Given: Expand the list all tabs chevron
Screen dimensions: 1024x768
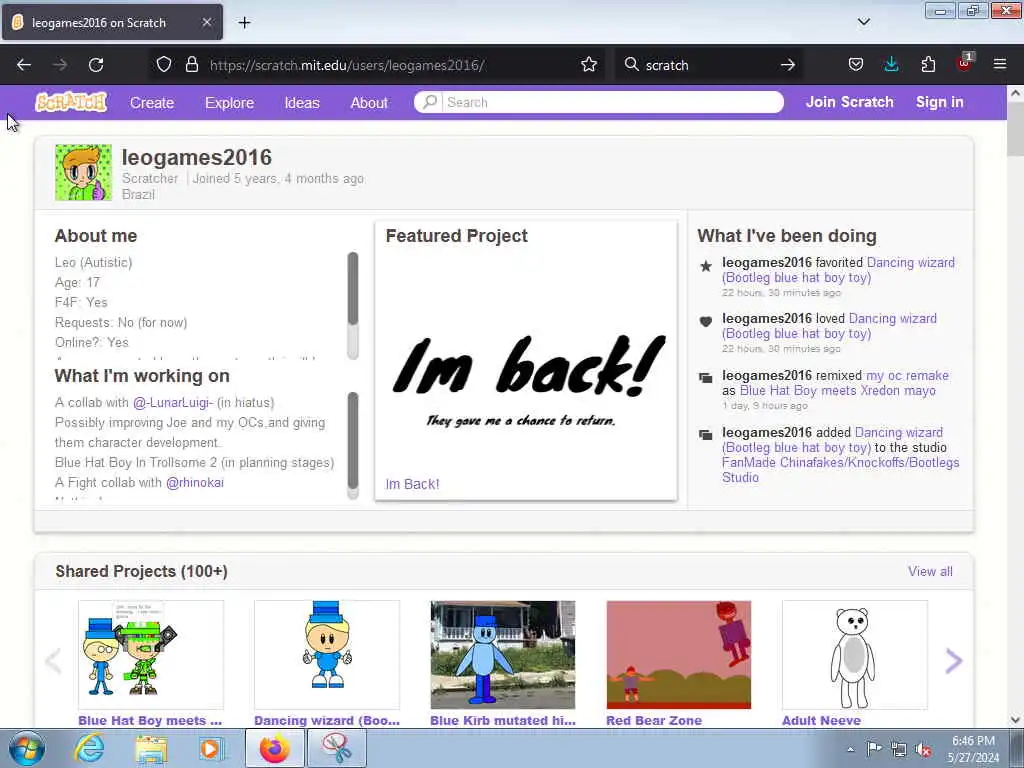Looking at the screenshot, I should [863, 22].
